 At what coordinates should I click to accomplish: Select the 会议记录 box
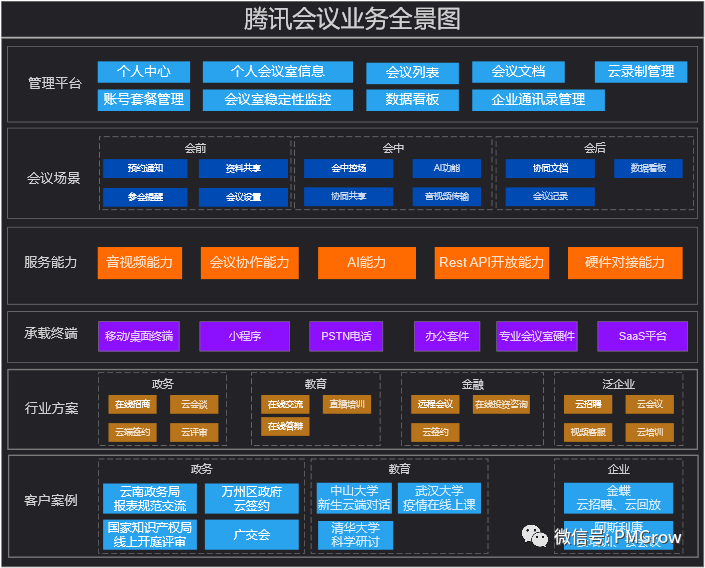(x=550, y=197)
